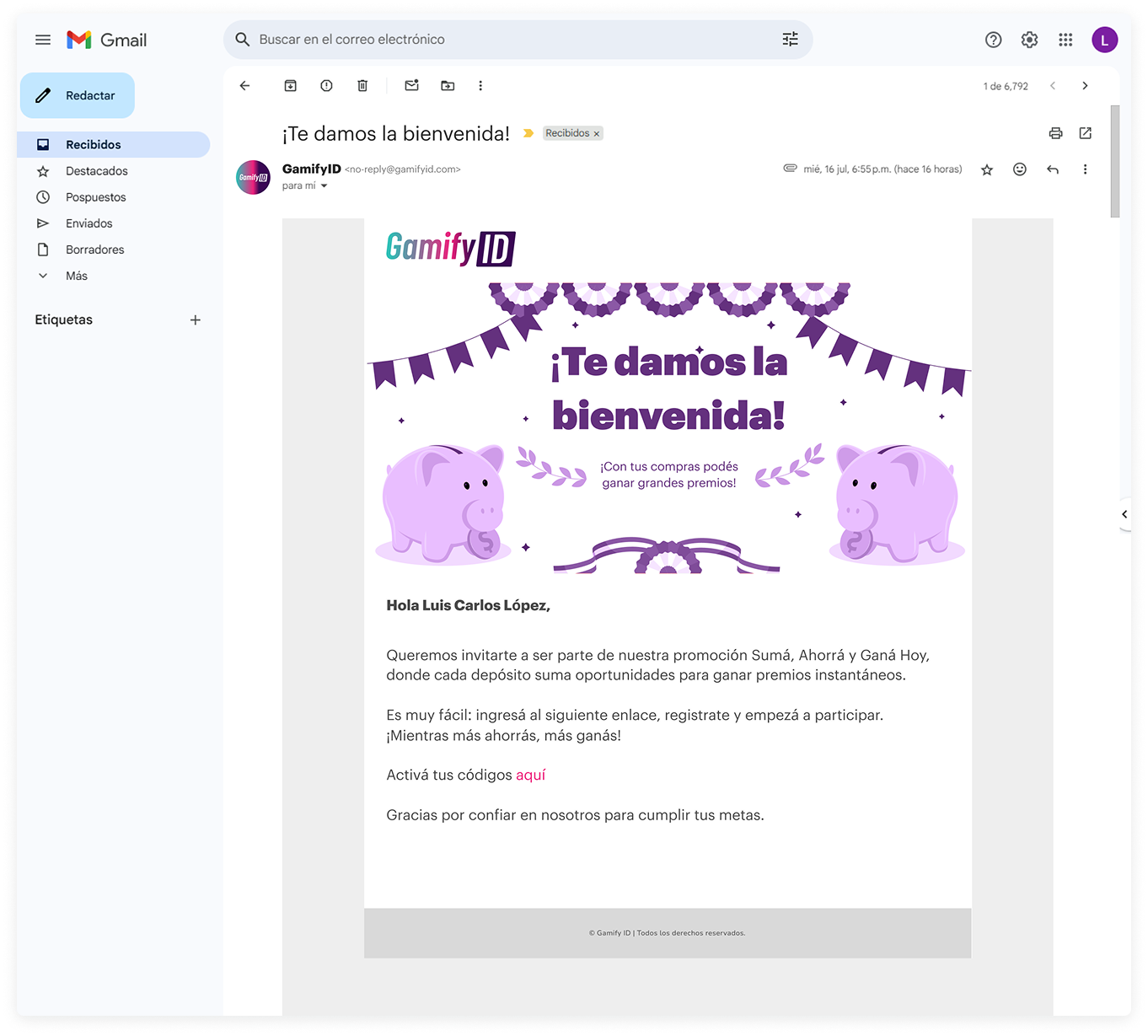Delete email with trash icon
Viewport: 1148px width, 1036px height.
click(x=362, y=86)
